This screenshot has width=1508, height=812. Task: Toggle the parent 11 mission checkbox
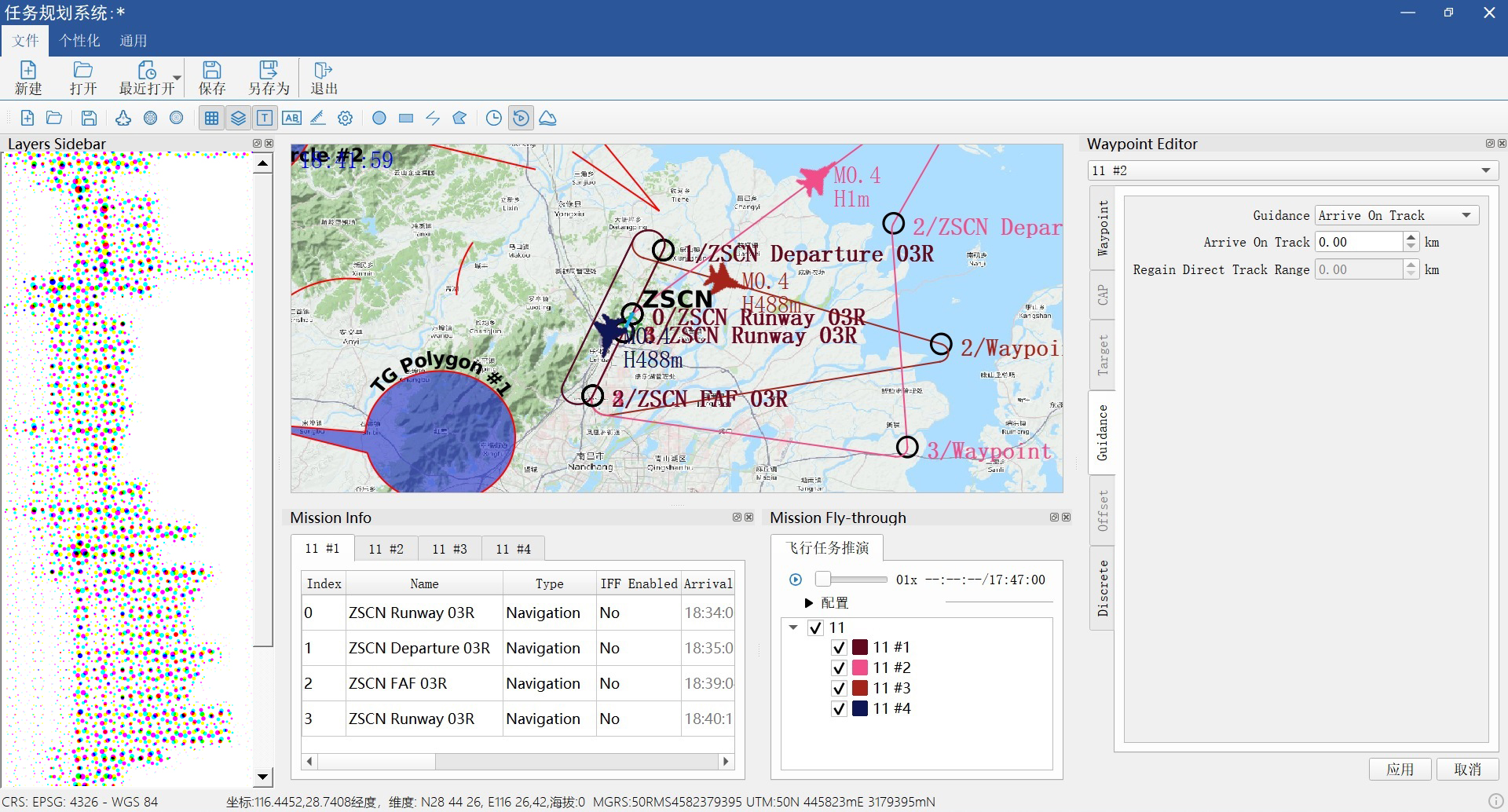click(815, 627)
